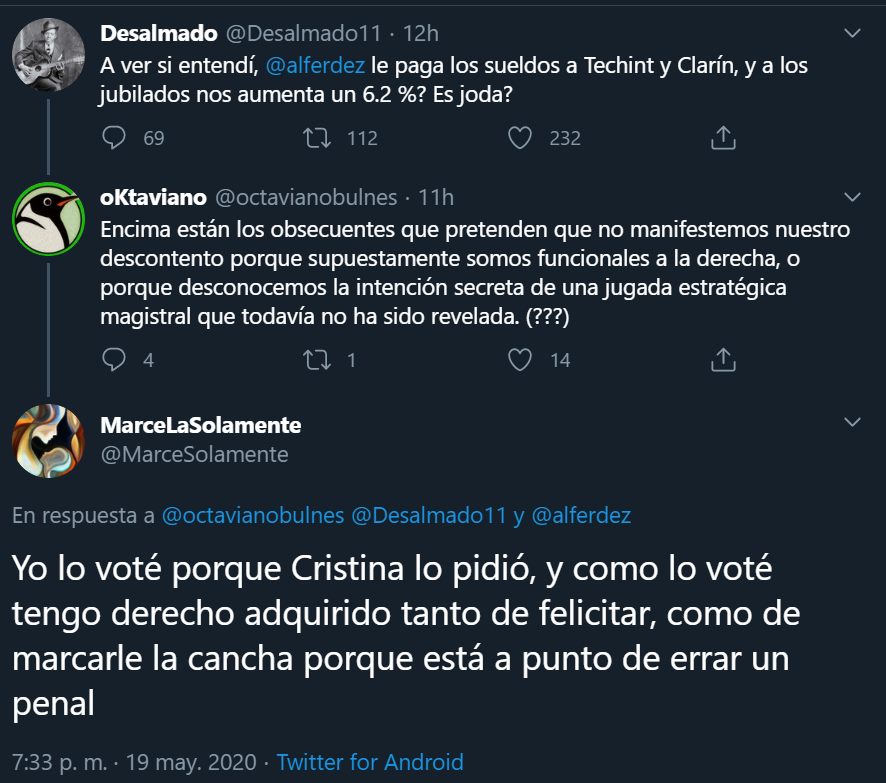The height and width of the screenshot is (783, 886).
Task: Open the @alferdez mention in Desalmado's tweet
Action: point(308,66)
